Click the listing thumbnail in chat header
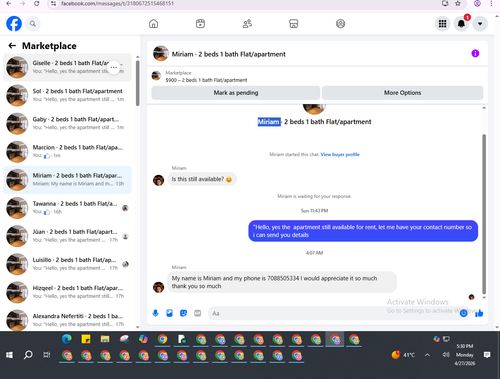Screen dimensions: 500x379 pos(161,53)
